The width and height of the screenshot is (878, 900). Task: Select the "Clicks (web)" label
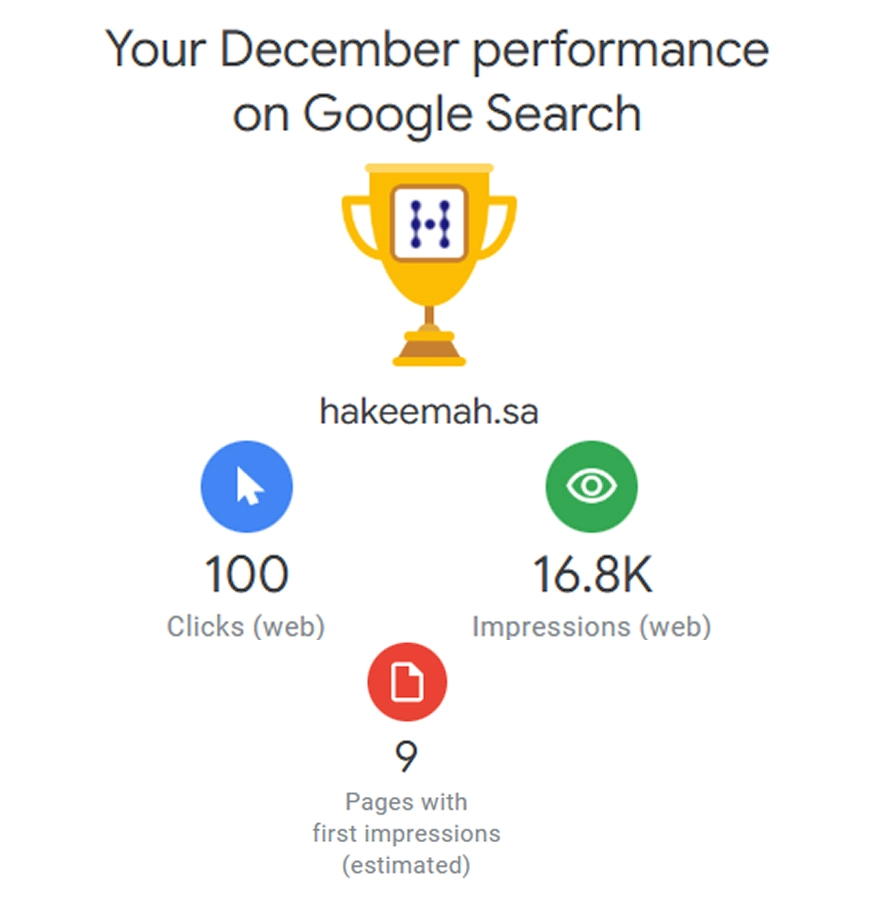tap(246, 627)
